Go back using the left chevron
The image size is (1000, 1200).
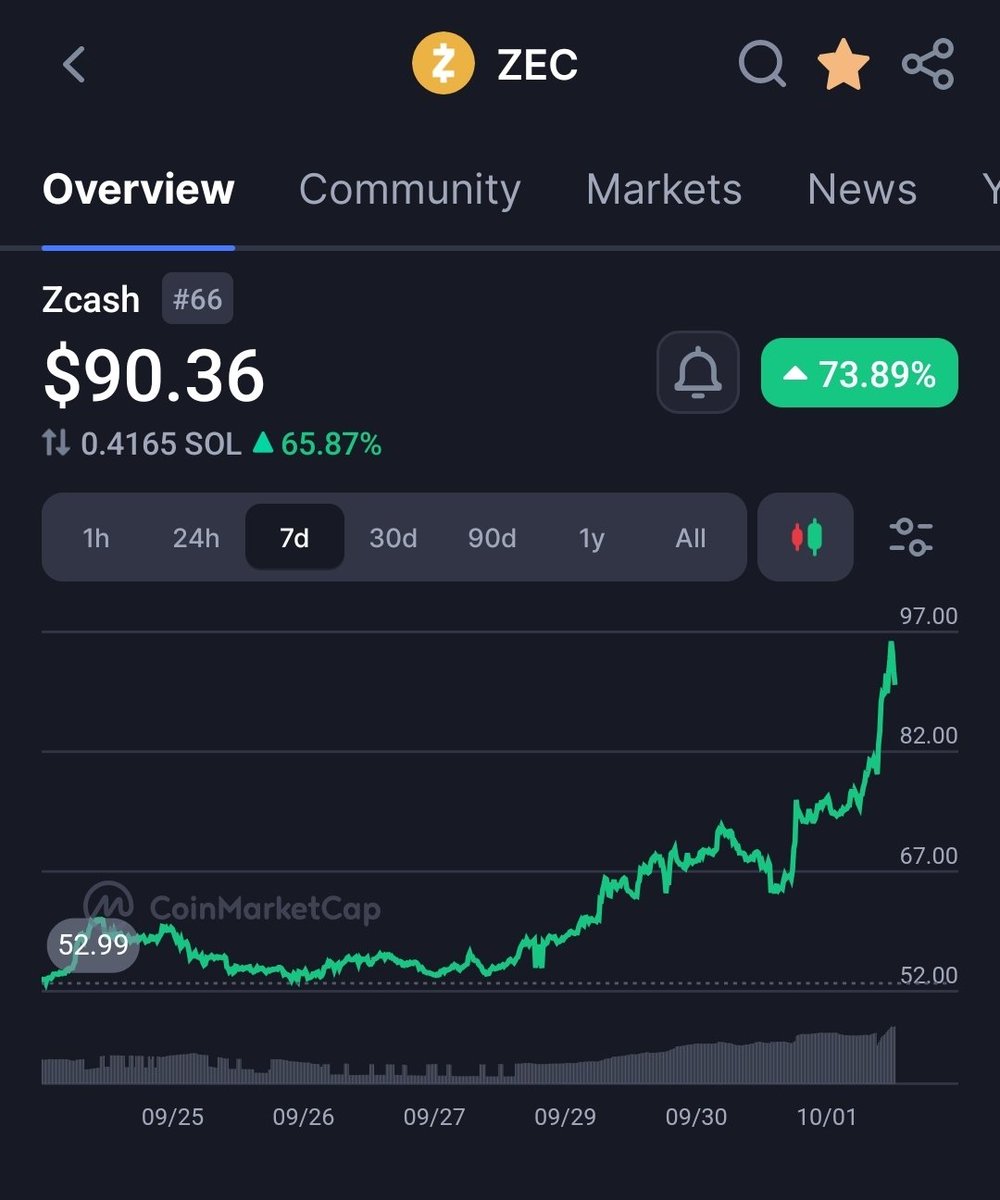[74, 65]
